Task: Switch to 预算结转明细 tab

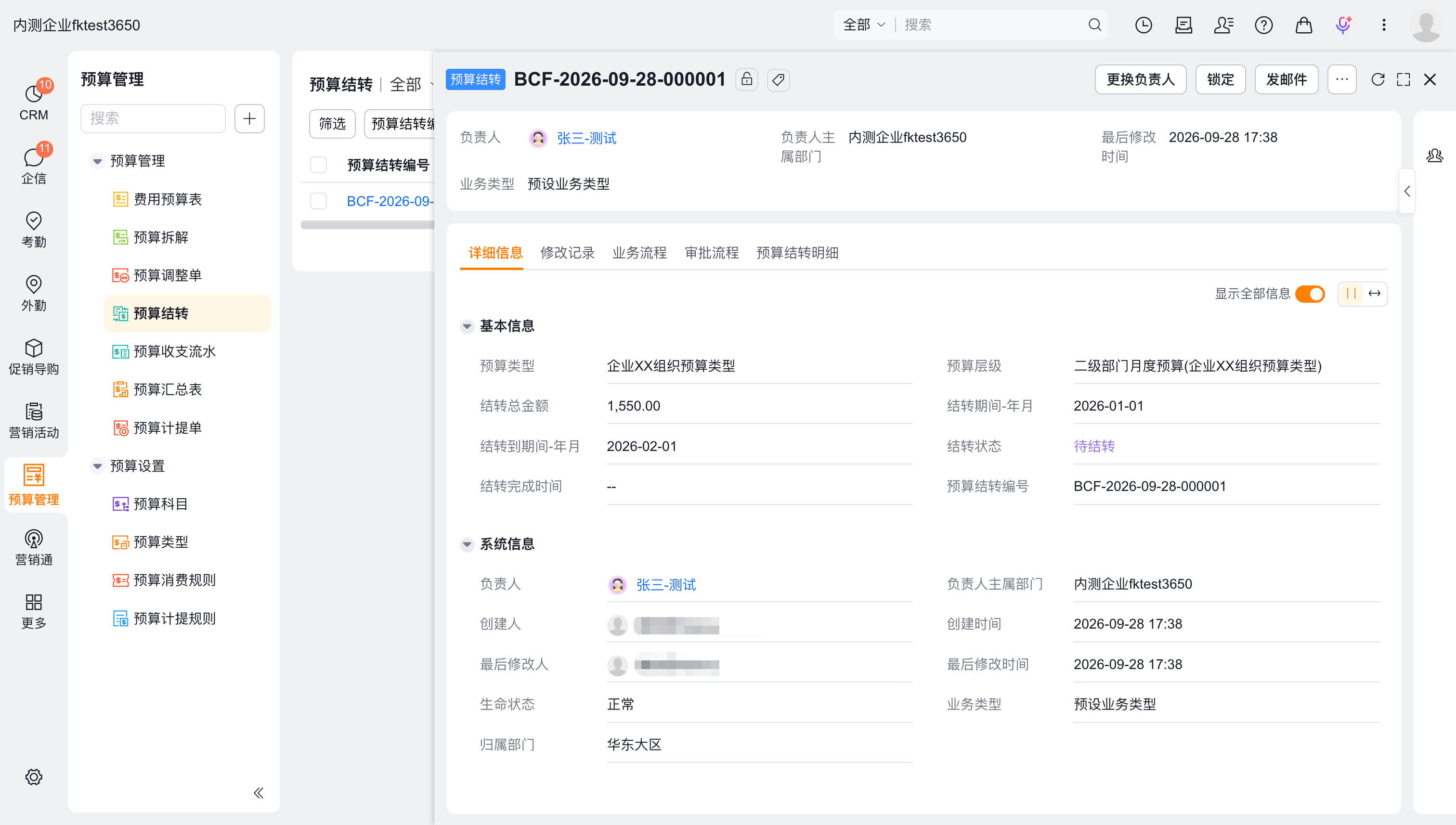Action: [x=797, y=253]
